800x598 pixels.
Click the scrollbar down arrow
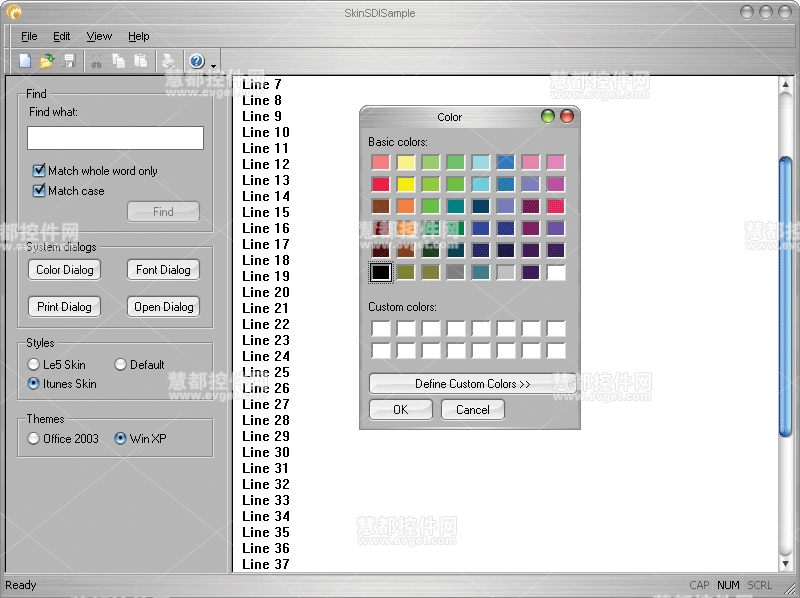(x=786, y=563)
